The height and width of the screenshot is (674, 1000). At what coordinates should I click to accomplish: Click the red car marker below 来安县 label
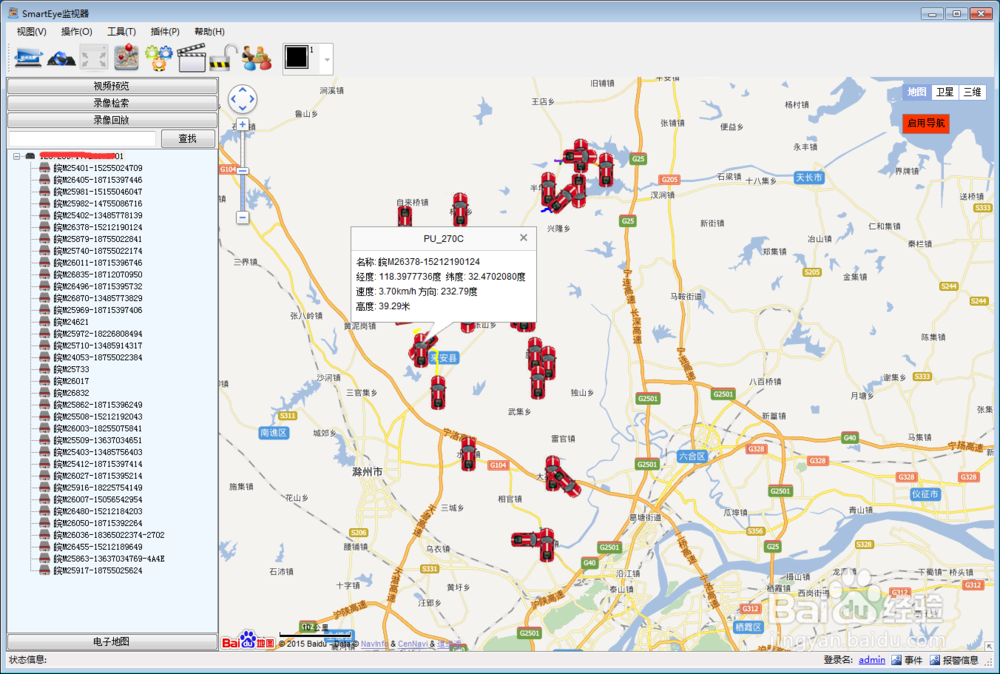click(438, 392)
